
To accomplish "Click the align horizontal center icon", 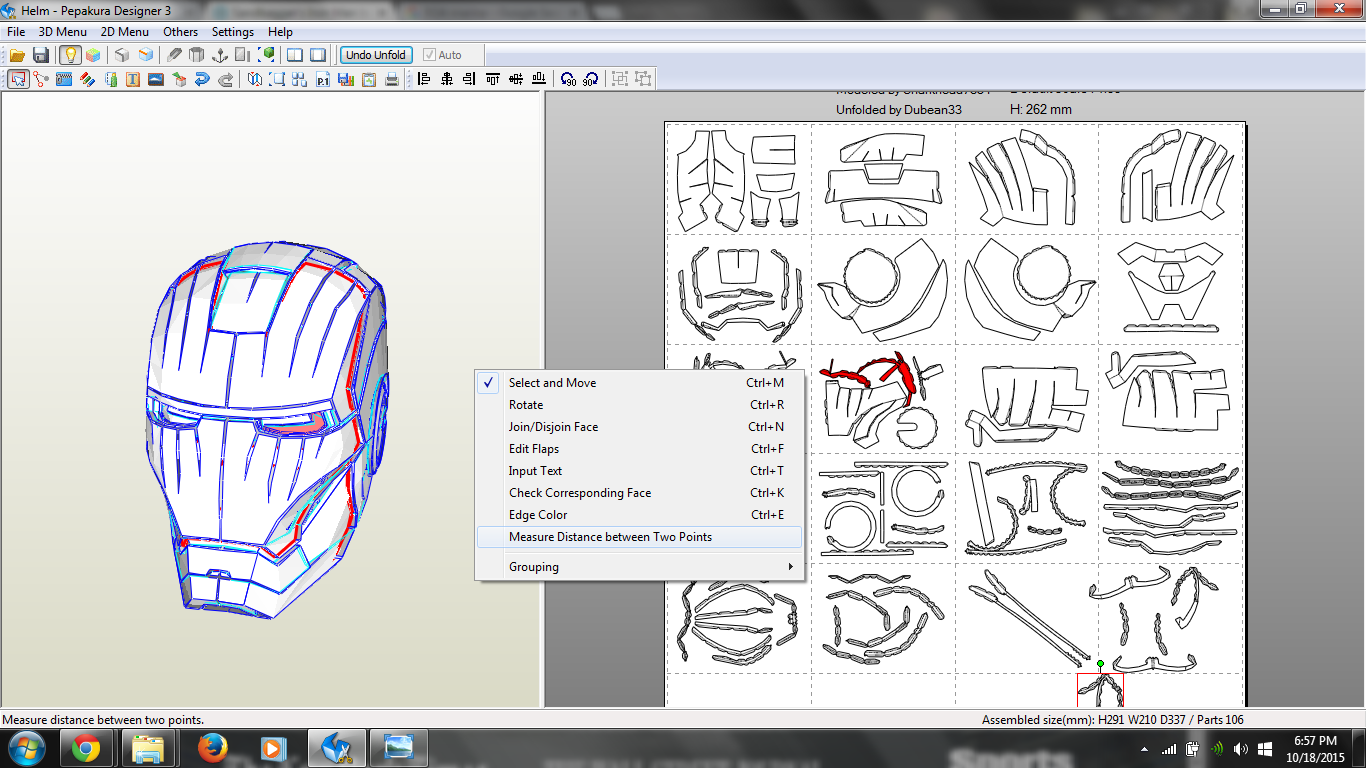I will point(447,79).
